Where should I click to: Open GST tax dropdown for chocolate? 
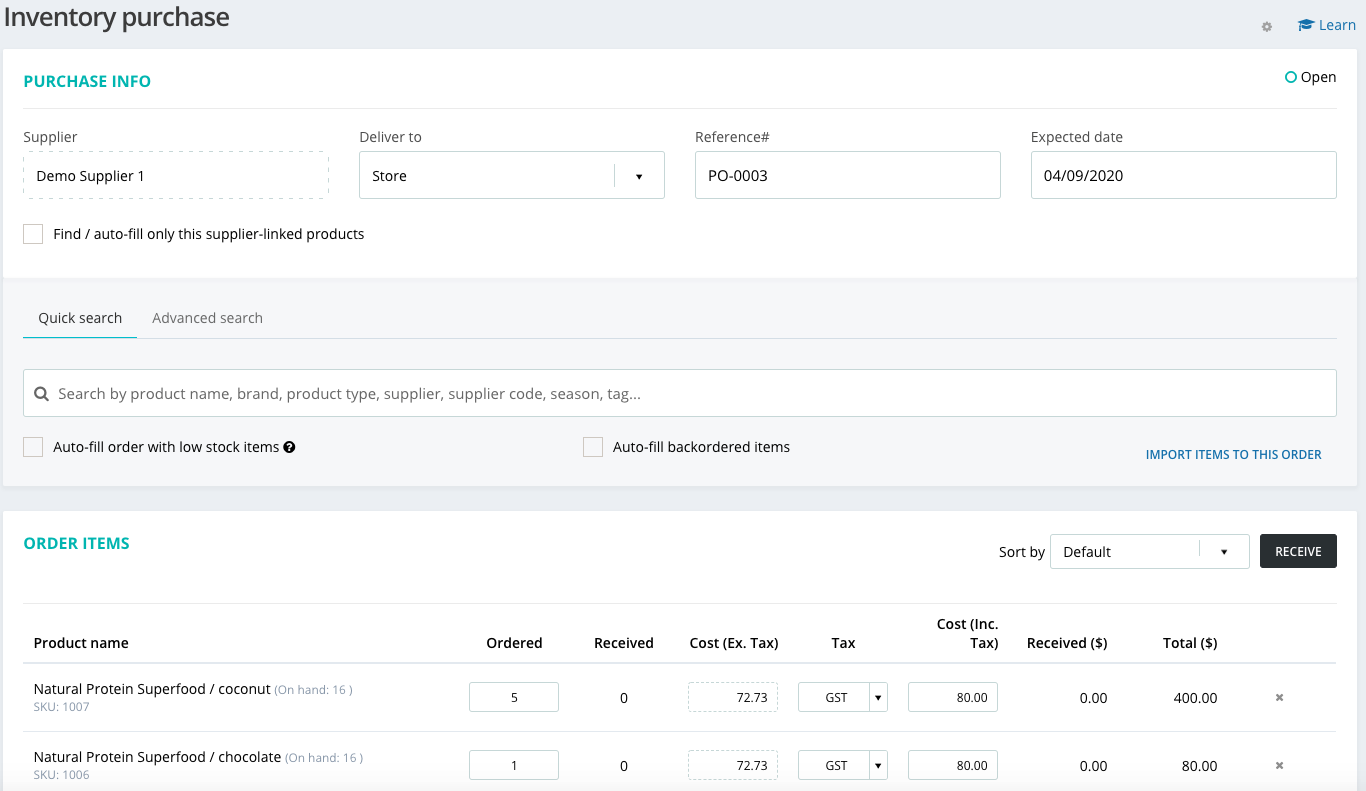coord(843,766)
